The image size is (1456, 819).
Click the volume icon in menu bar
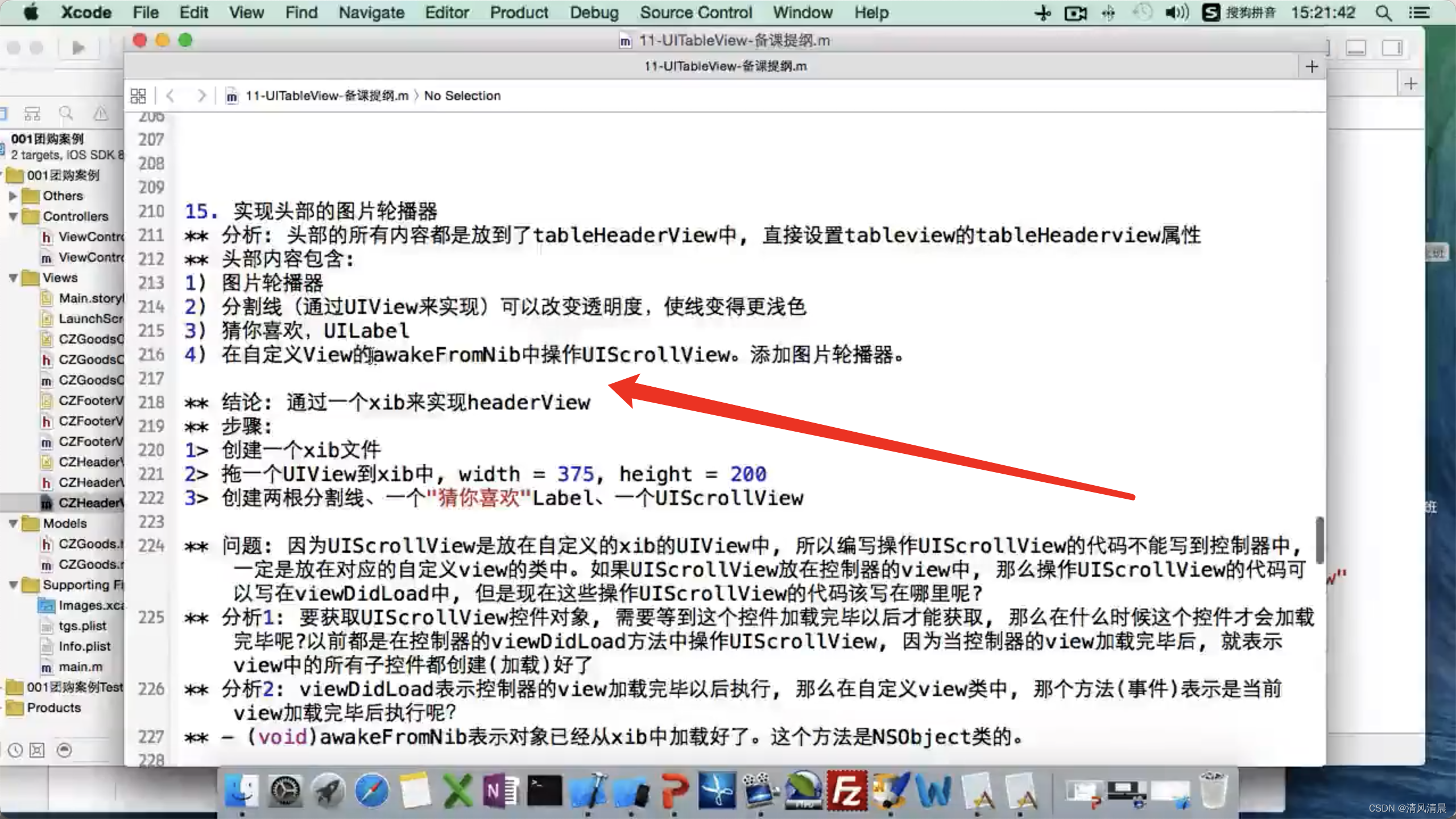click(x=1176, y=13)
